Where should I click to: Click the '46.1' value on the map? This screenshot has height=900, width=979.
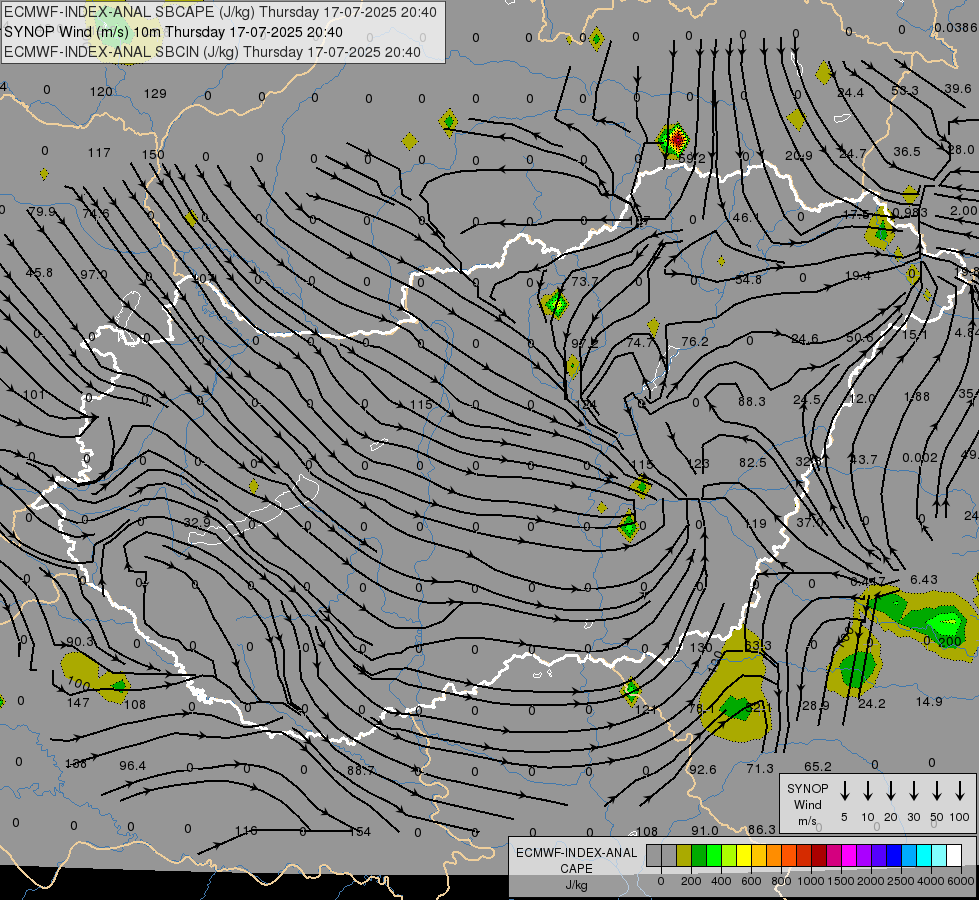pos(745,218)
